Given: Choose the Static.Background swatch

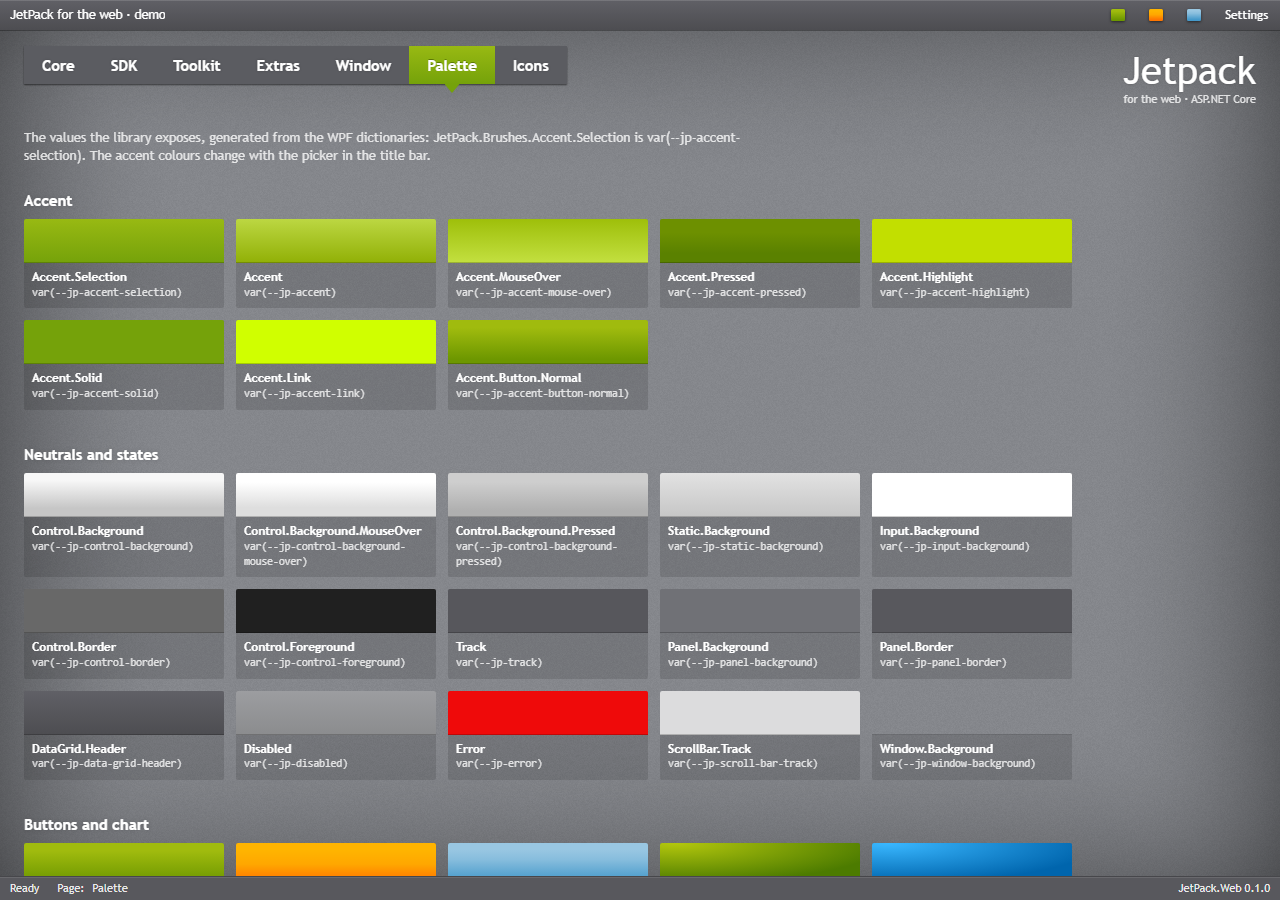Looking at the screenshot, I should tap(760, 495).
